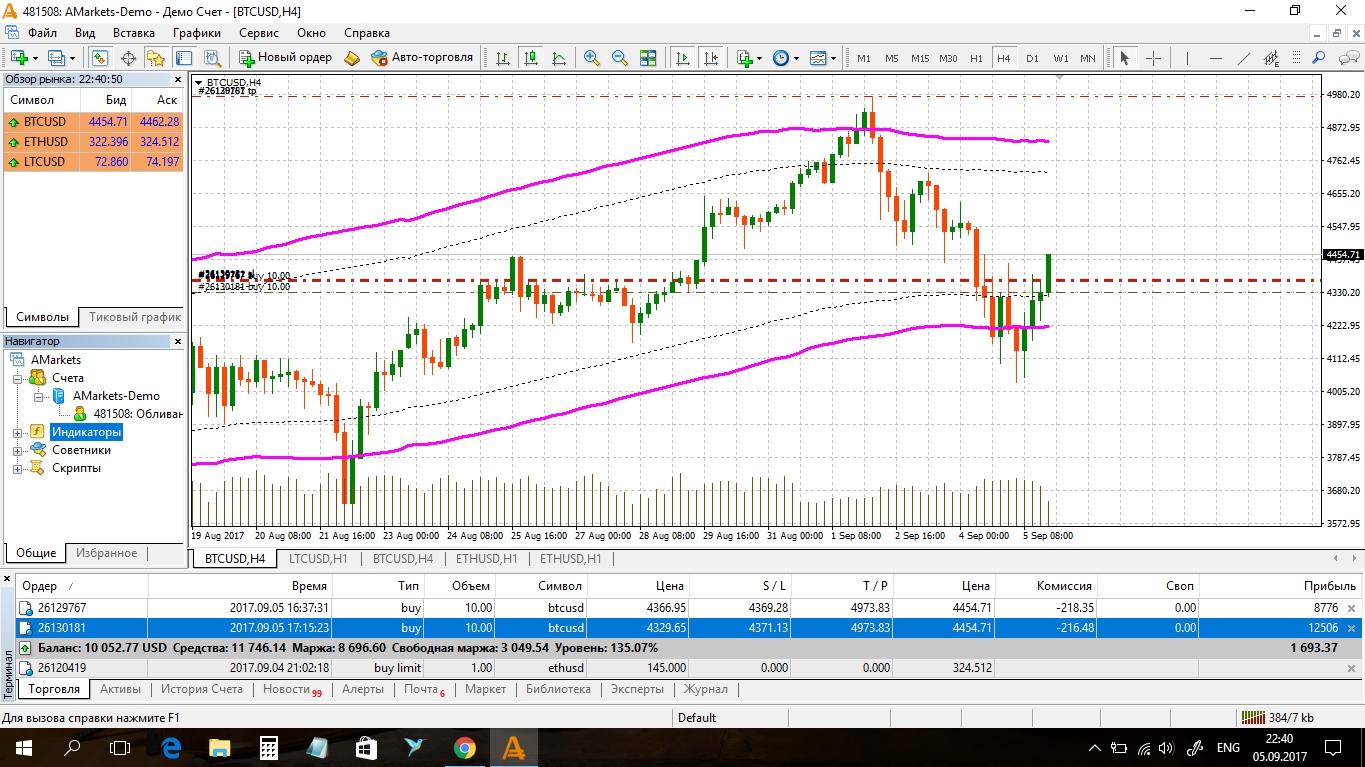
Task: Select the arrow cursor tool
Action: pos(1124,58)
